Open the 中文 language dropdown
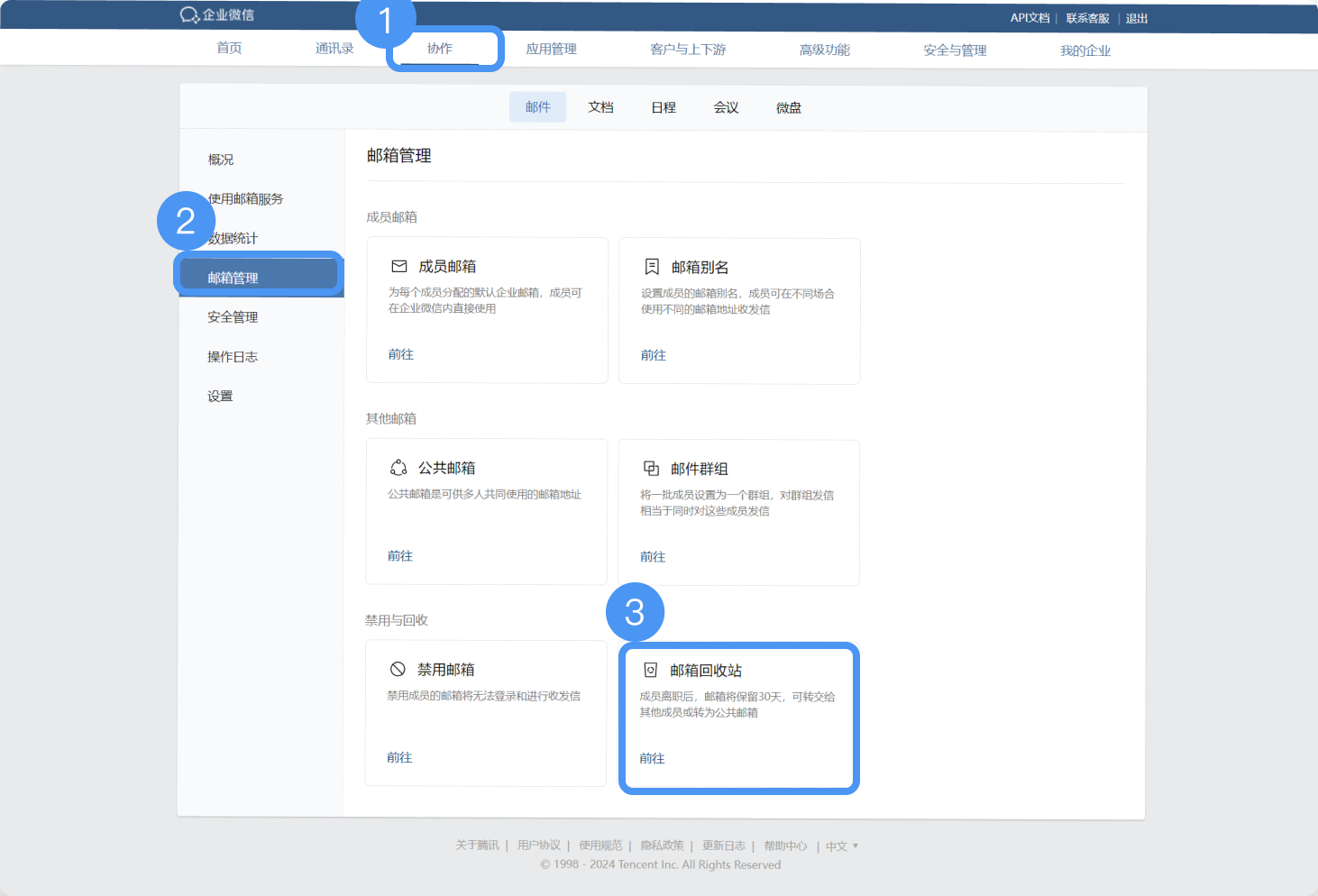The height and width of the screenshot is (896, 1318). click(842, 846)
